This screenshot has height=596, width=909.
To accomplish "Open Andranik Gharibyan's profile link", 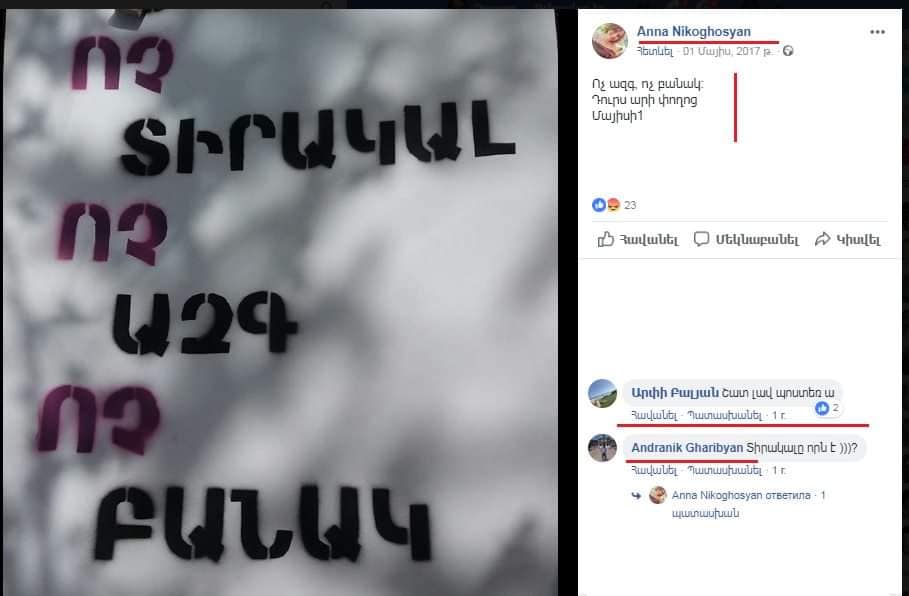I will pyautogui.click(x=687, y=448).
